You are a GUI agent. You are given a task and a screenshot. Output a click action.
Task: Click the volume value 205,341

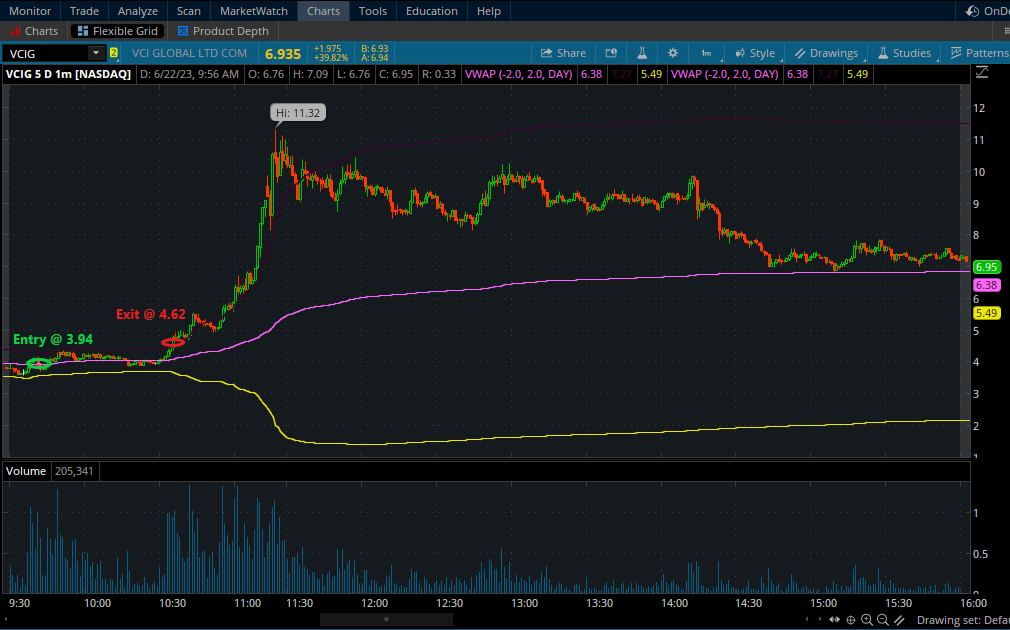74,471
